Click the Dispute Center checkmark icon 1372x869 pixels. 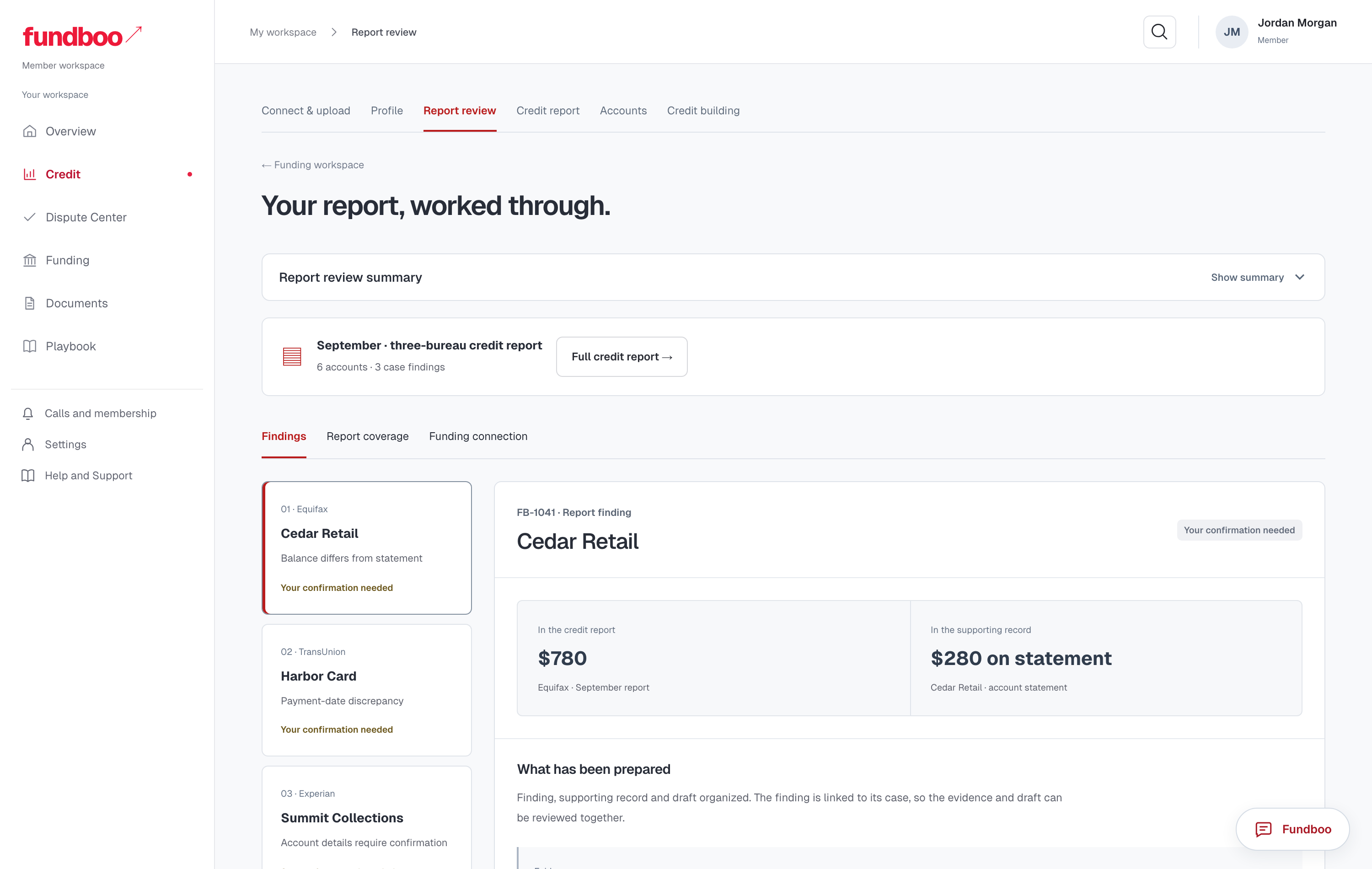click(30, 217)
